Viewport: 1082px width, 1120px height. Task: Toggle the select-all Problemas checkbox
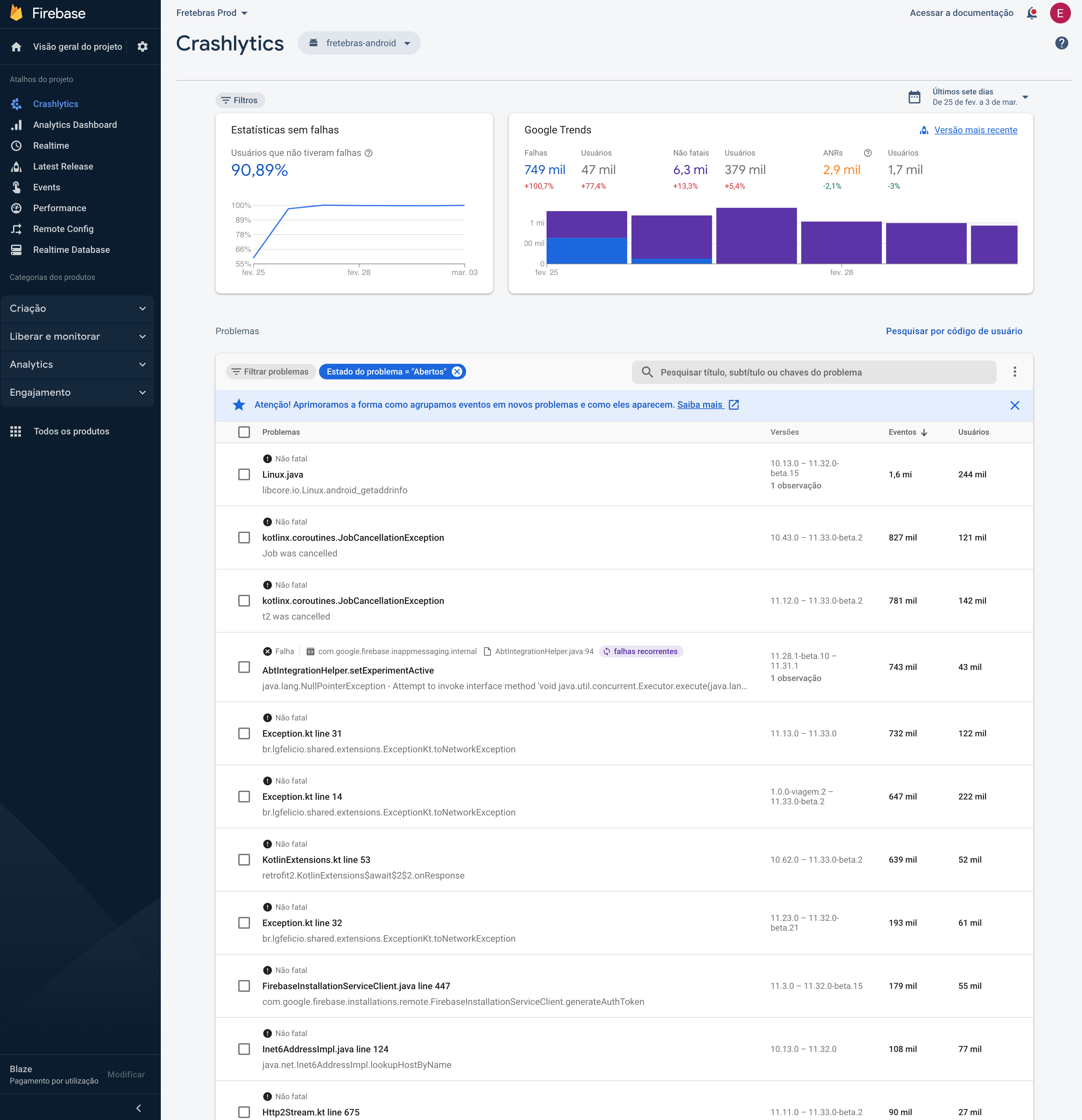click(x=244, y=432)
